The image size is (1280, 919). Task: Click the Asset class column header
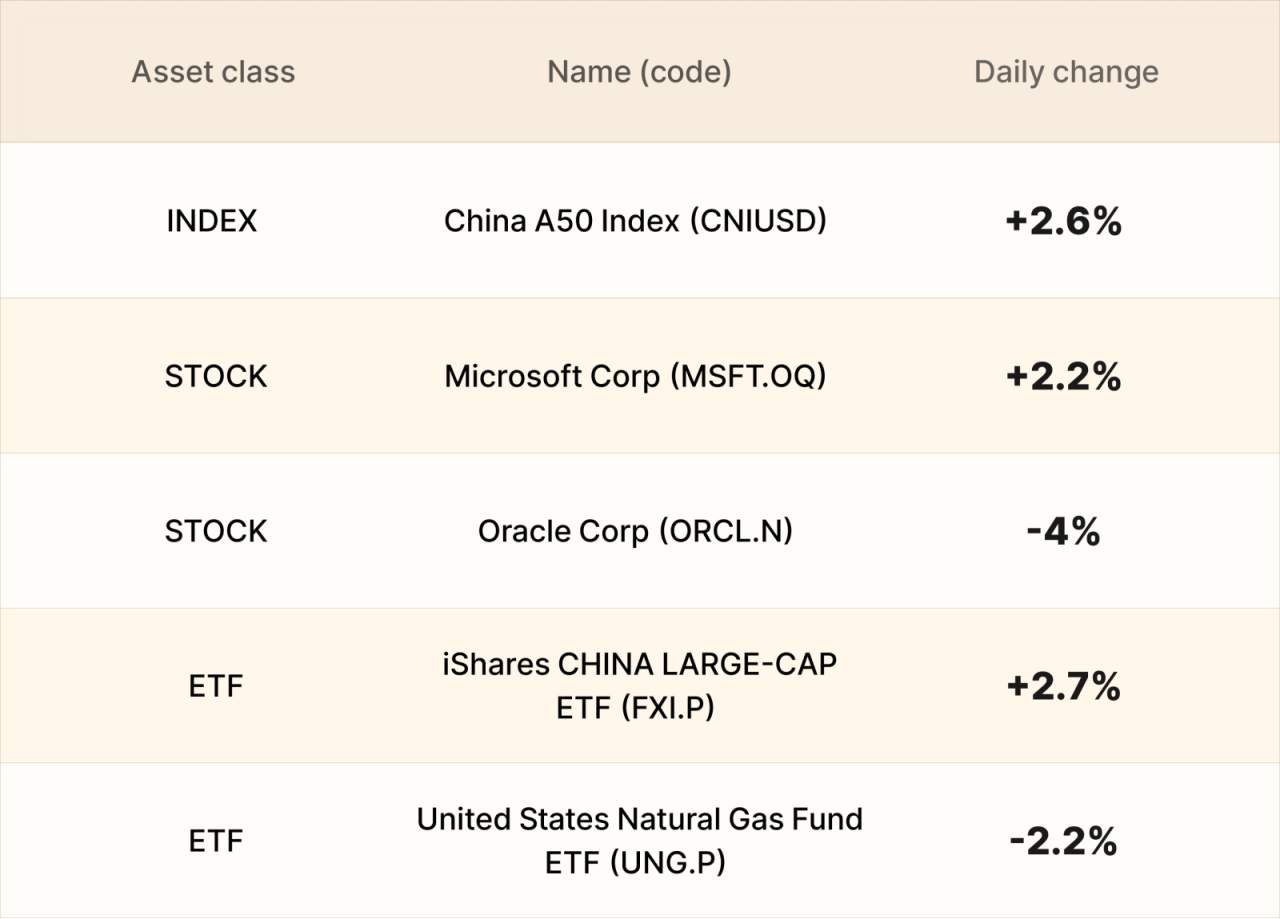tap(213, 72)
